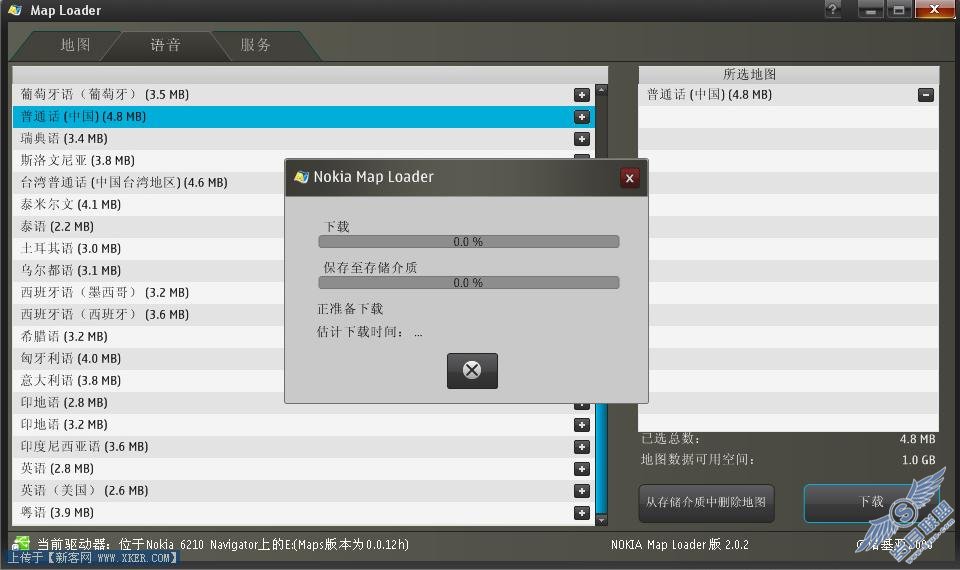The height and width of the screenshot is (570, 960).
Task: Close the Nokia Map Loader dialog
Action: [x=629, y=178]
